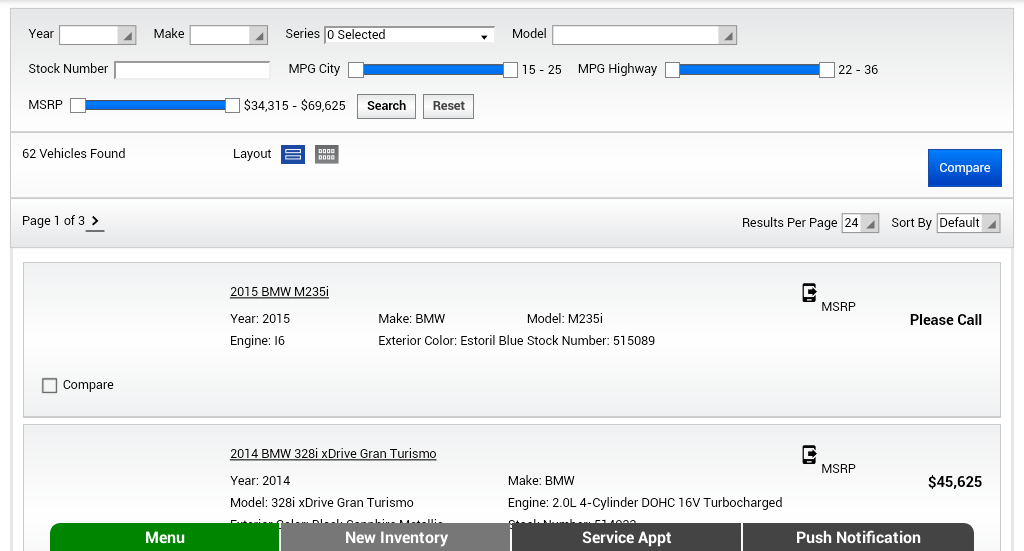Click MSRP slider minimum handle

[78, 105]
